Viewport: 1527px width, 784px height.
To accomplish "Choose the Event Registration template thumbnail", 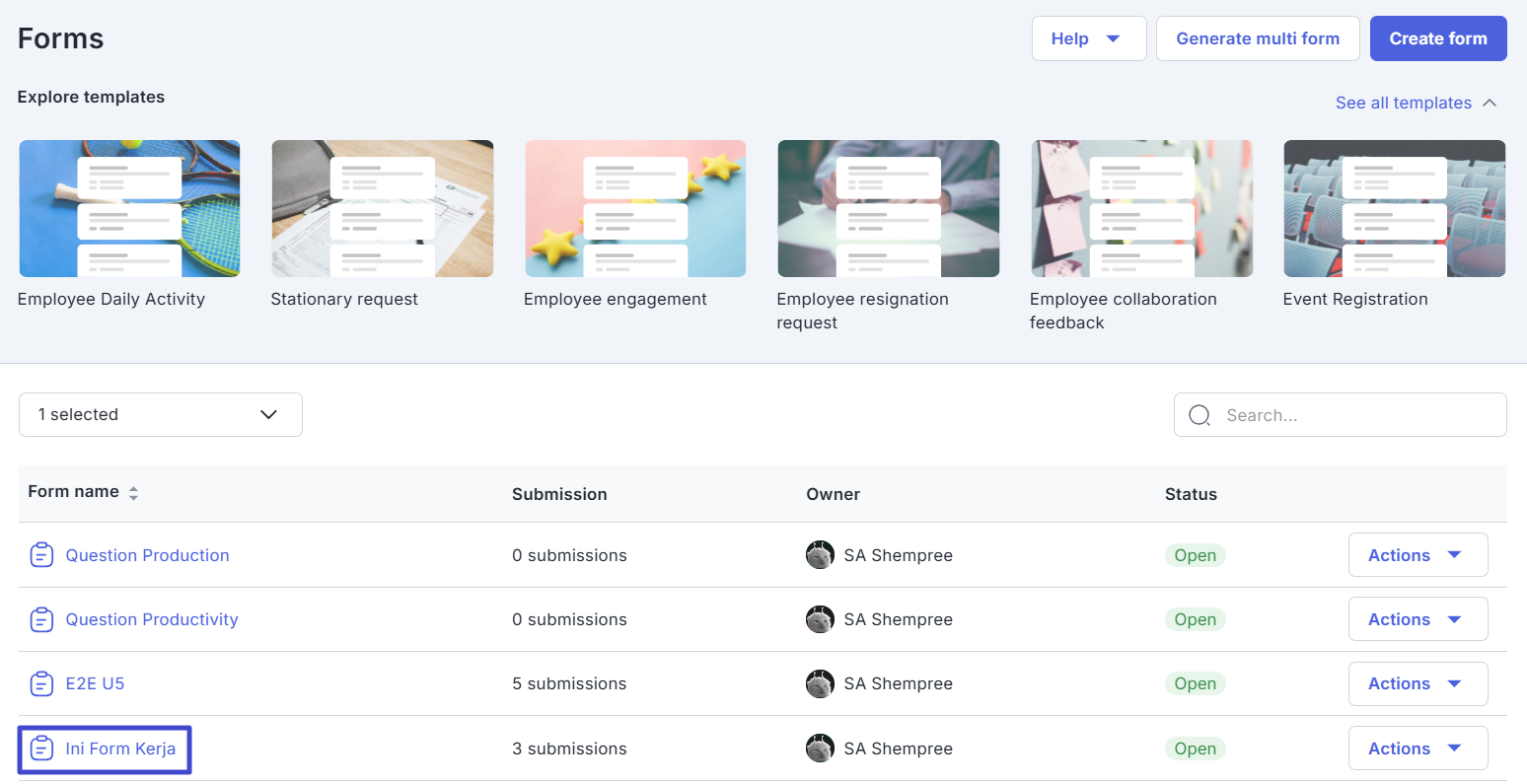I will click(1394, 208).
